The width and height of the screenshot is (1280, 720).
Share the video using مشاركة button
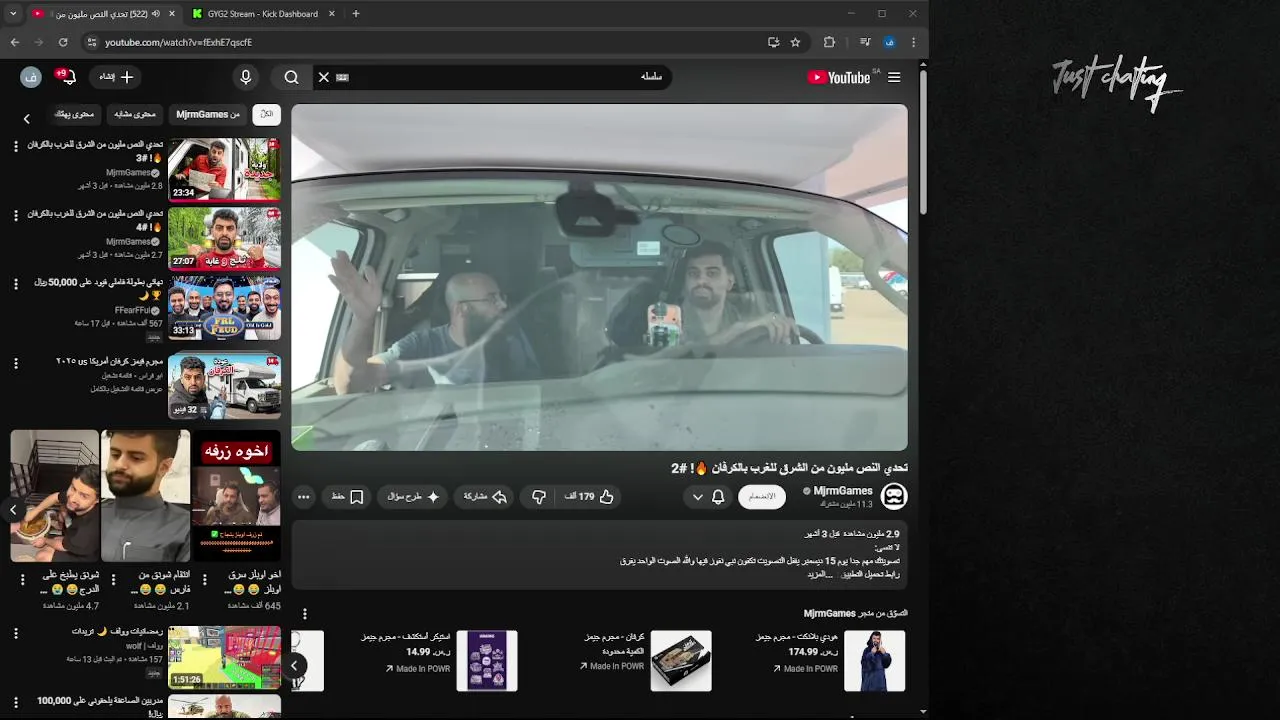(485, 496)
